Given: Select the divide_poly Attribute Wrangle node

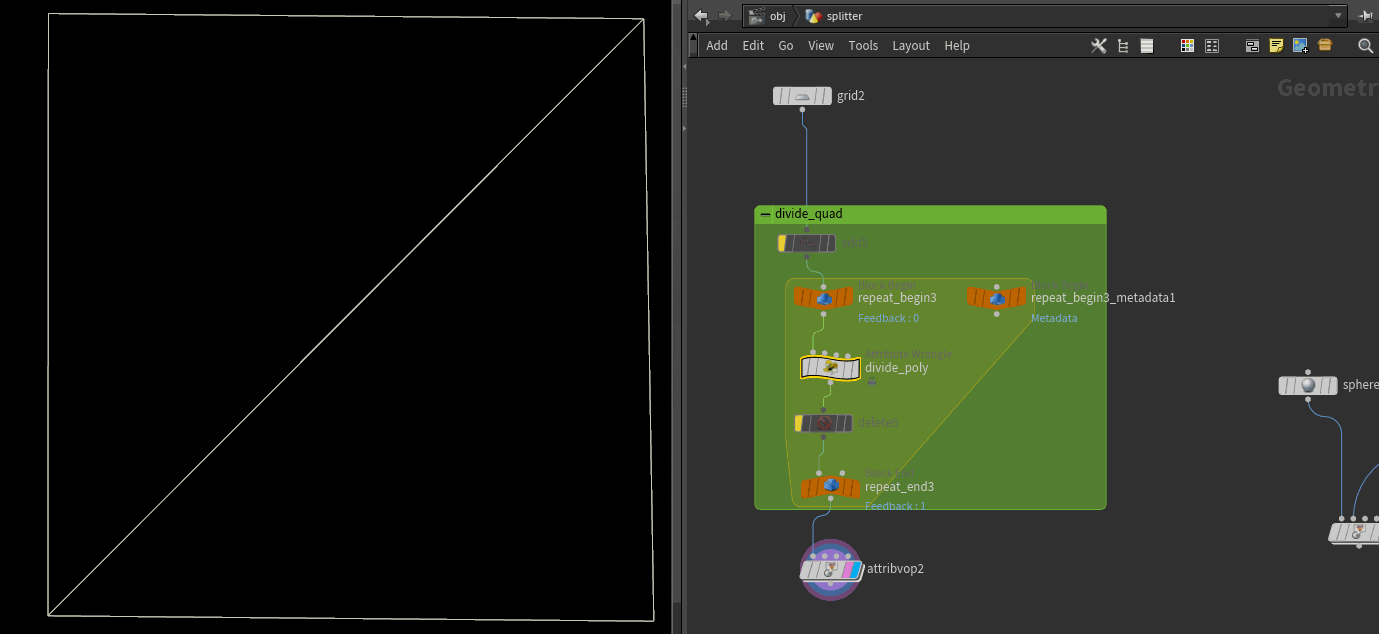Looking at the screenshot, I should coord(830,368).
